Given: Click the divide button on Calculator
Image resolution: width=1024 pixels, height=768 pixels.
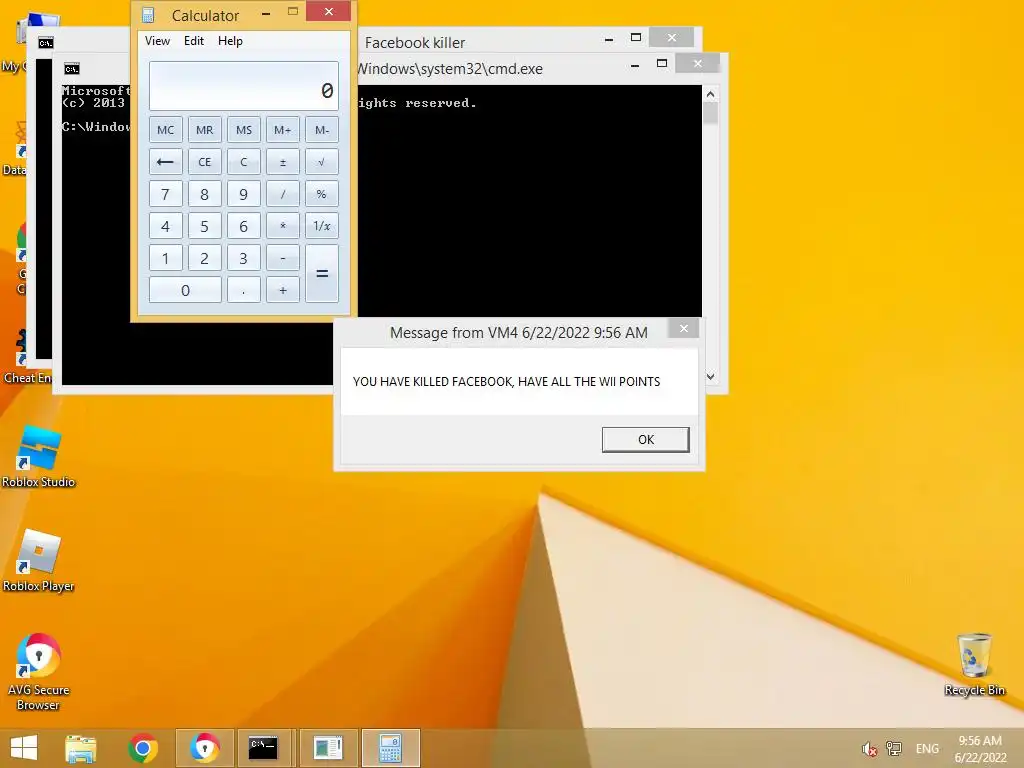Looking at the screenshot, I should (283, 194).
